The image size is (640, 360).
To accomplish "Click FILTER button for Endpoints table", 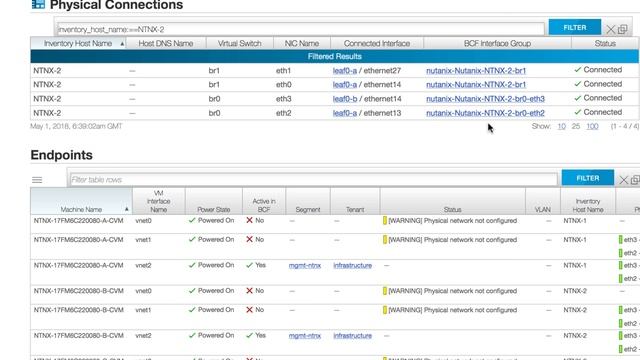I will tap(588, 178).
